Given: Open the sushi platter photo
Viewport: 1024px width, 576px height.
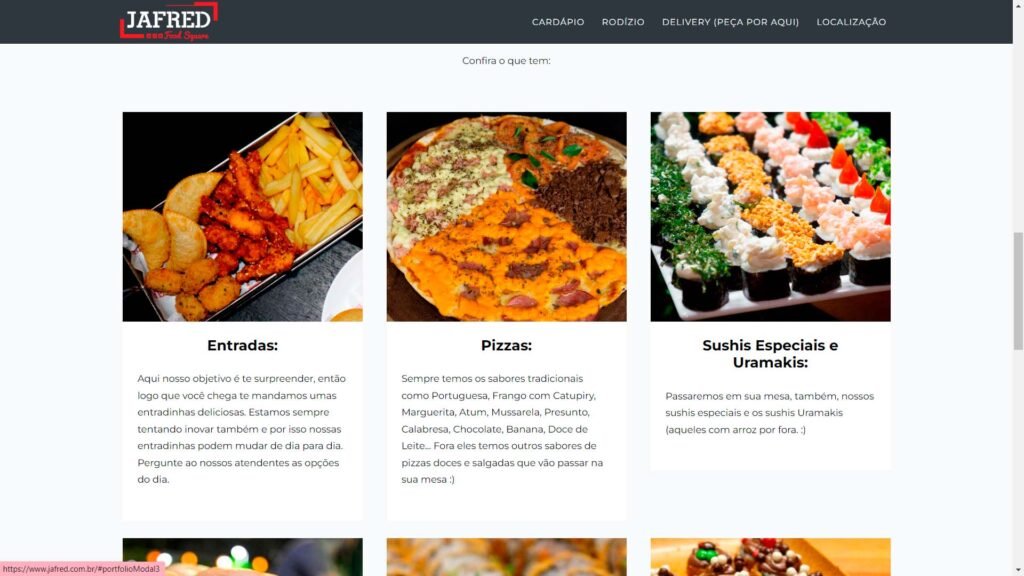Looking at the screenshot, I should tap(770, 216).
